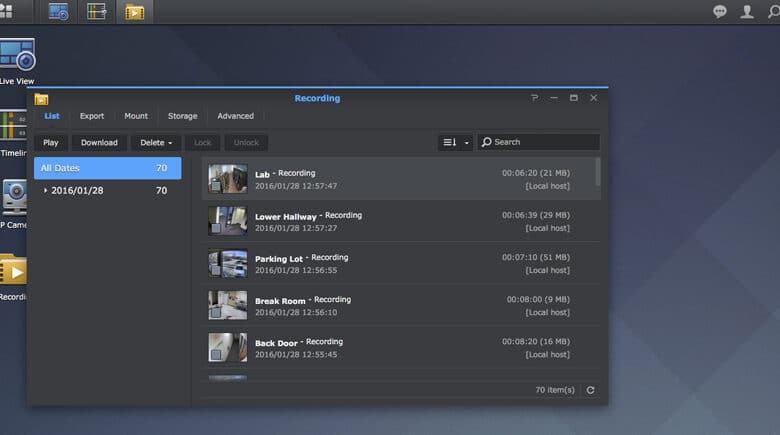Click the search magnifier in the Search box
The image size is (780, 435).
(487, 142)
